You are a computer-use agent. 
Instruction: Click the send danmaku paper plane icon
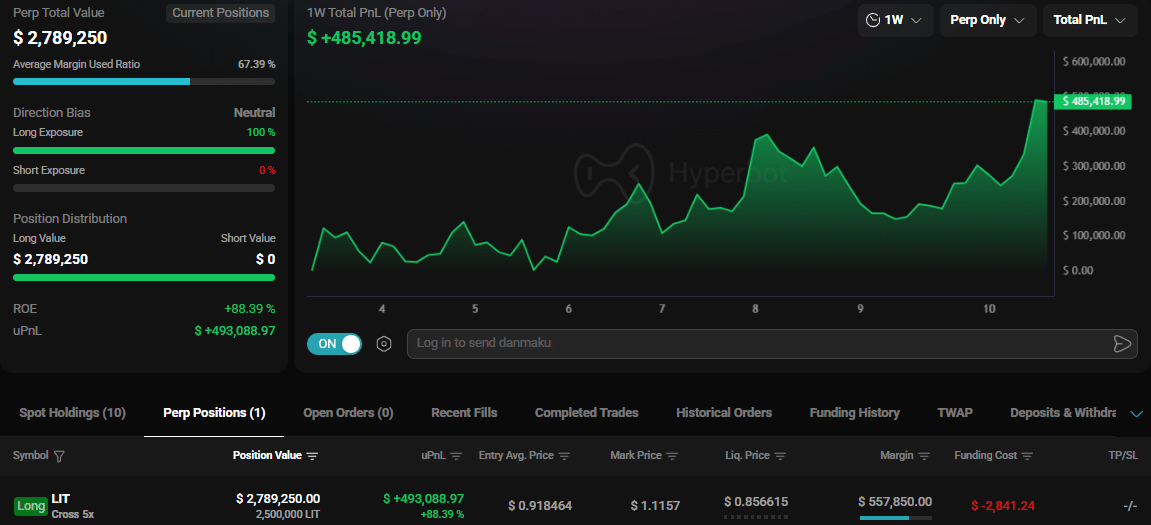pos(1122,344)
